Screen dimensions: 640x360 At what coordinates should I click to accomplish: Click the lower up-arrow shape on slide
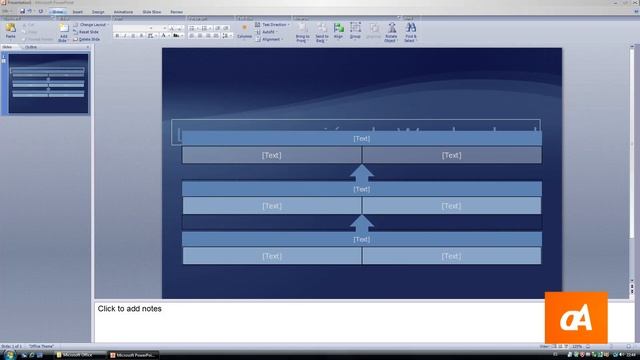click(x=362, y=223)
